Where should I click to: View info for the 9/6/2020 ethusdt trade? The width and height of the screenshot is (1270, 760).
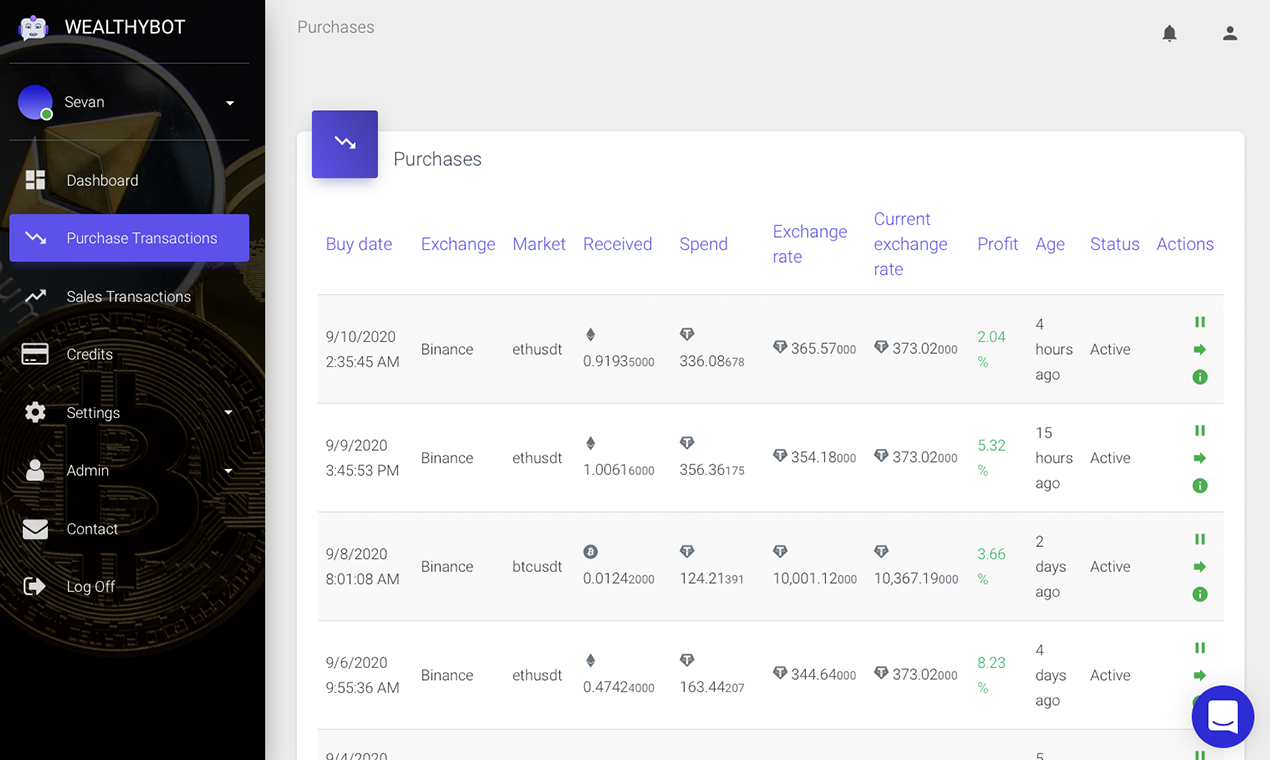[1200, 703]
